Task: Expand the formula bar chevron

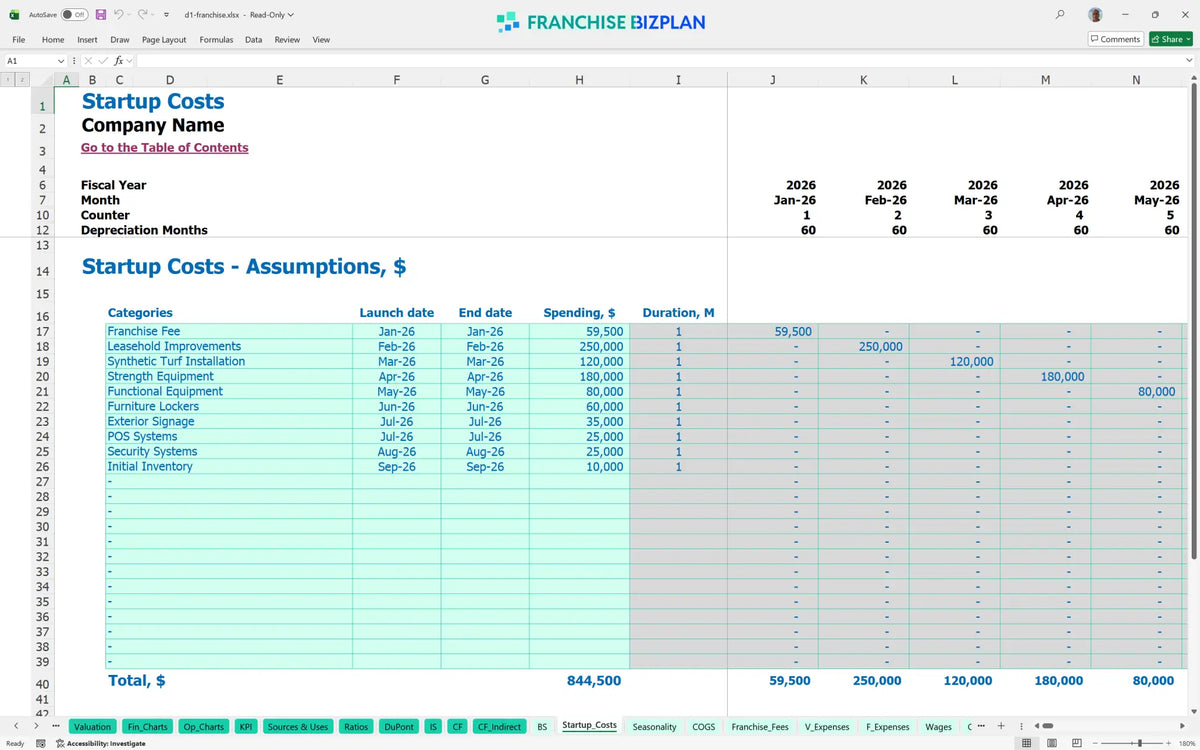Action: pos(1189,61)
